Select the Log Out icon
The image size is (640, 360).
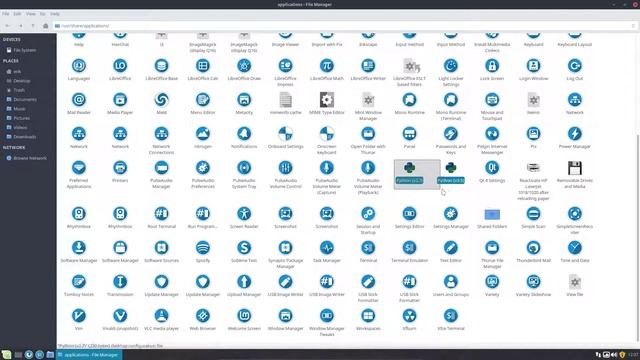[x=575, y=66]
